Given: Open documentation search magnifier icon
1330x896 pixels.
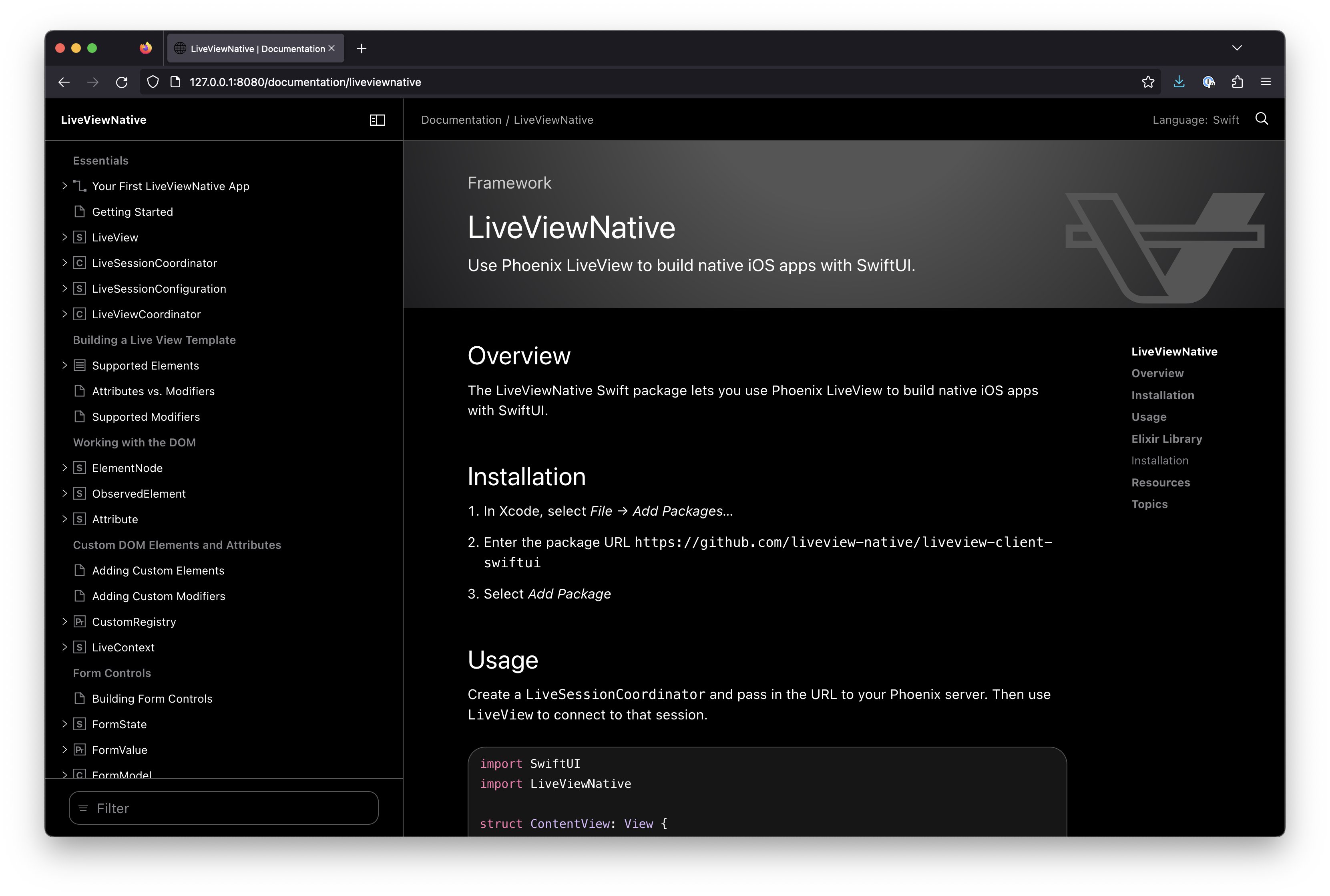Looking at the screenshot, I should [x=1261, y=119].
